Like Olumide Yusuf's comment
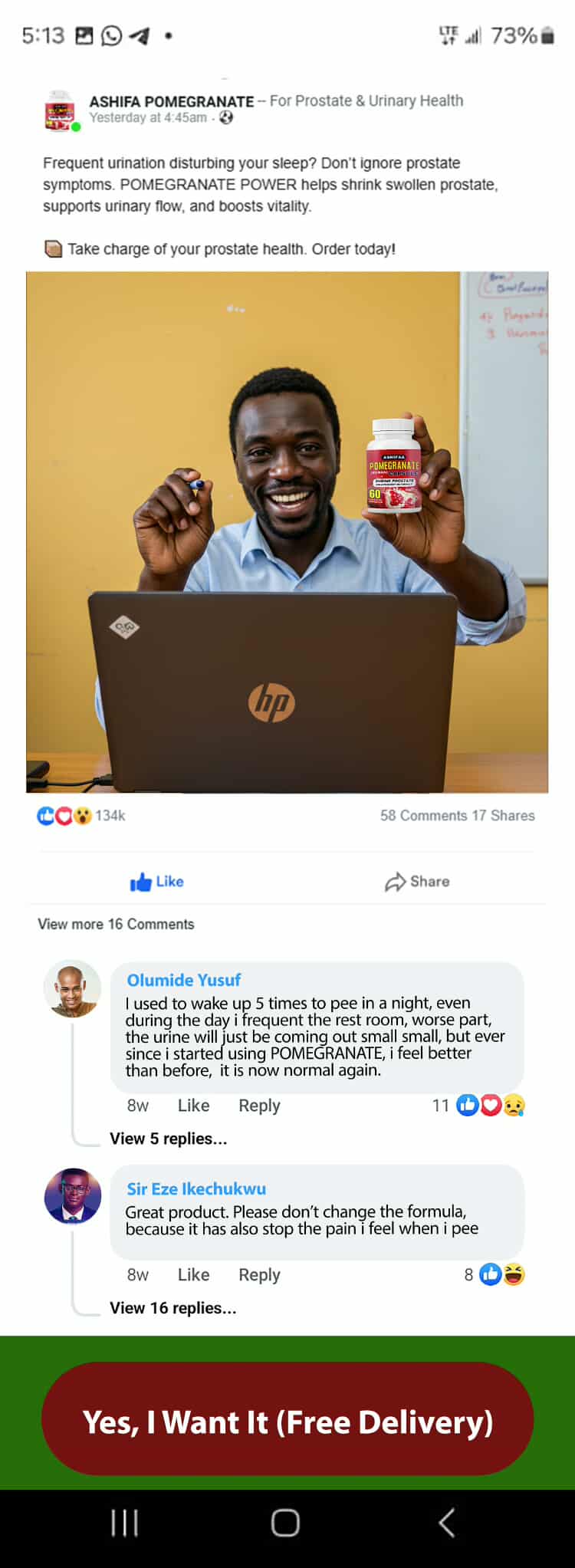Screen dimensions: 575x1568 (x=193, y=1106)
